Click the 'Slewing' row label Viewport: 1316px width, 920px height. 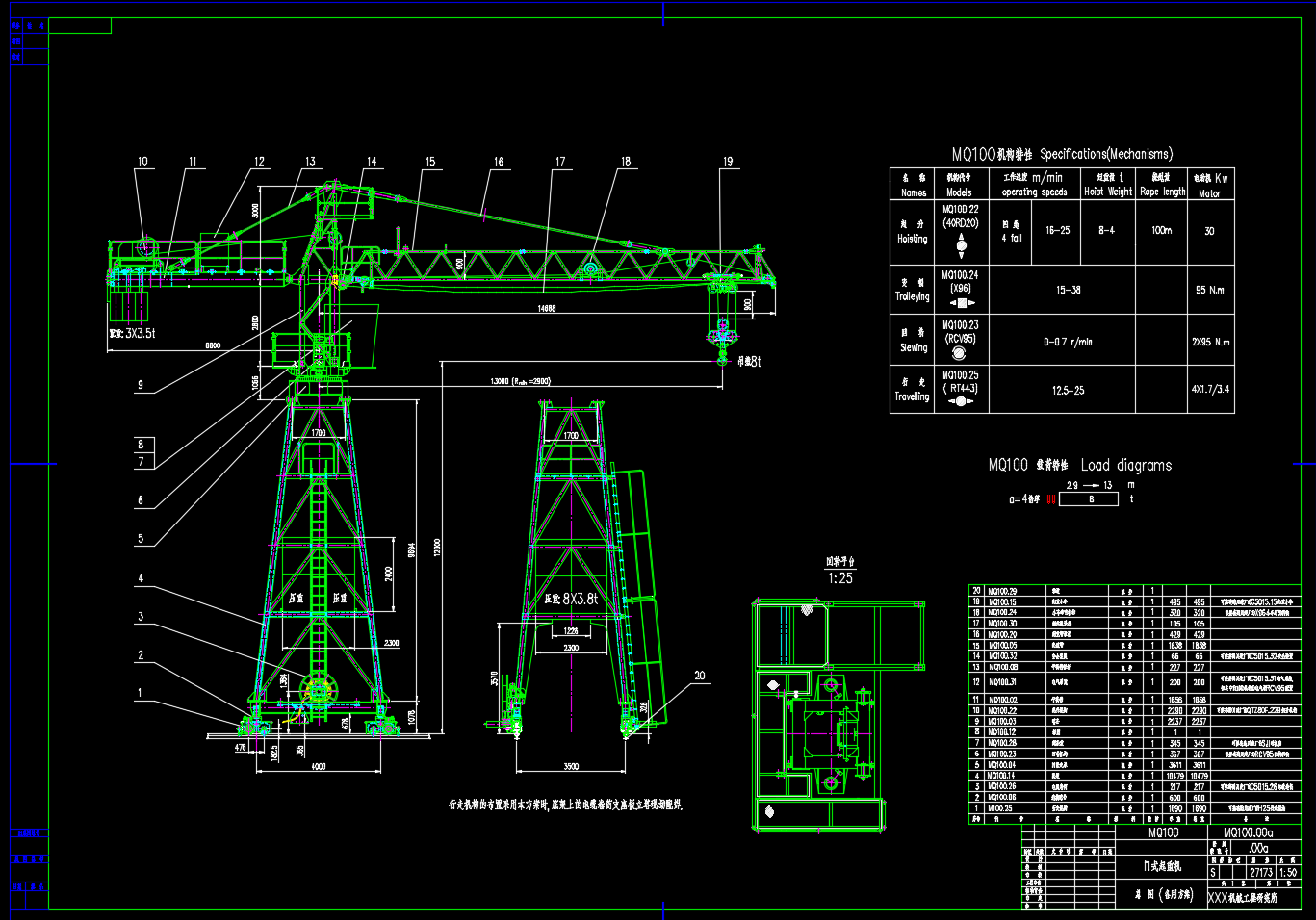pyautogui.click(x=914, y=347)
